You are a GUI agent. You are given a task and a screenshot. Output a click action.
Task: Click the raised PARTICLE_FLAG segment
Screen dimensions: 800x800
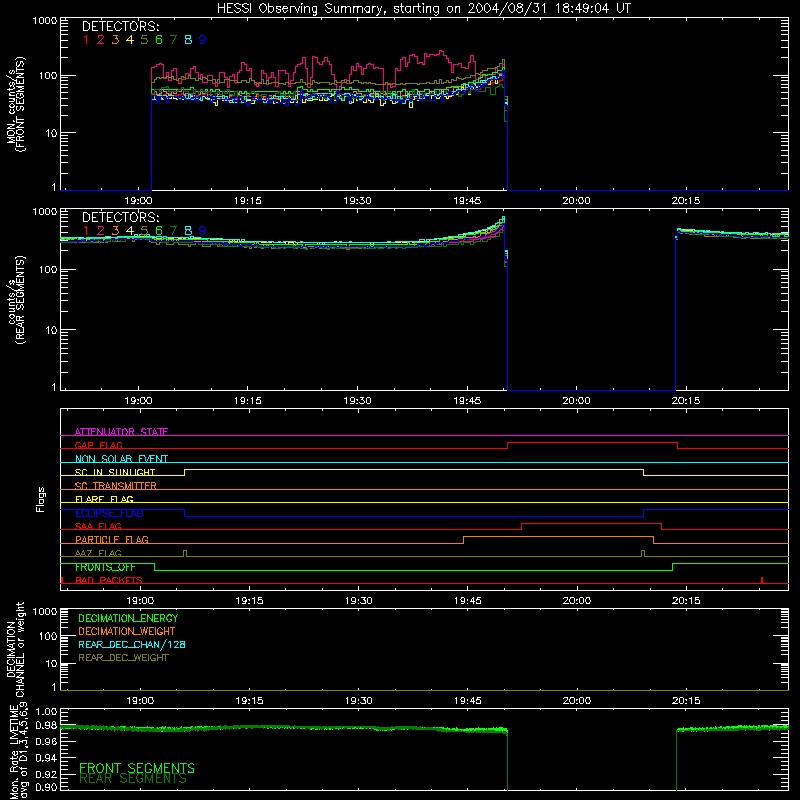click(x=558, y=537)
